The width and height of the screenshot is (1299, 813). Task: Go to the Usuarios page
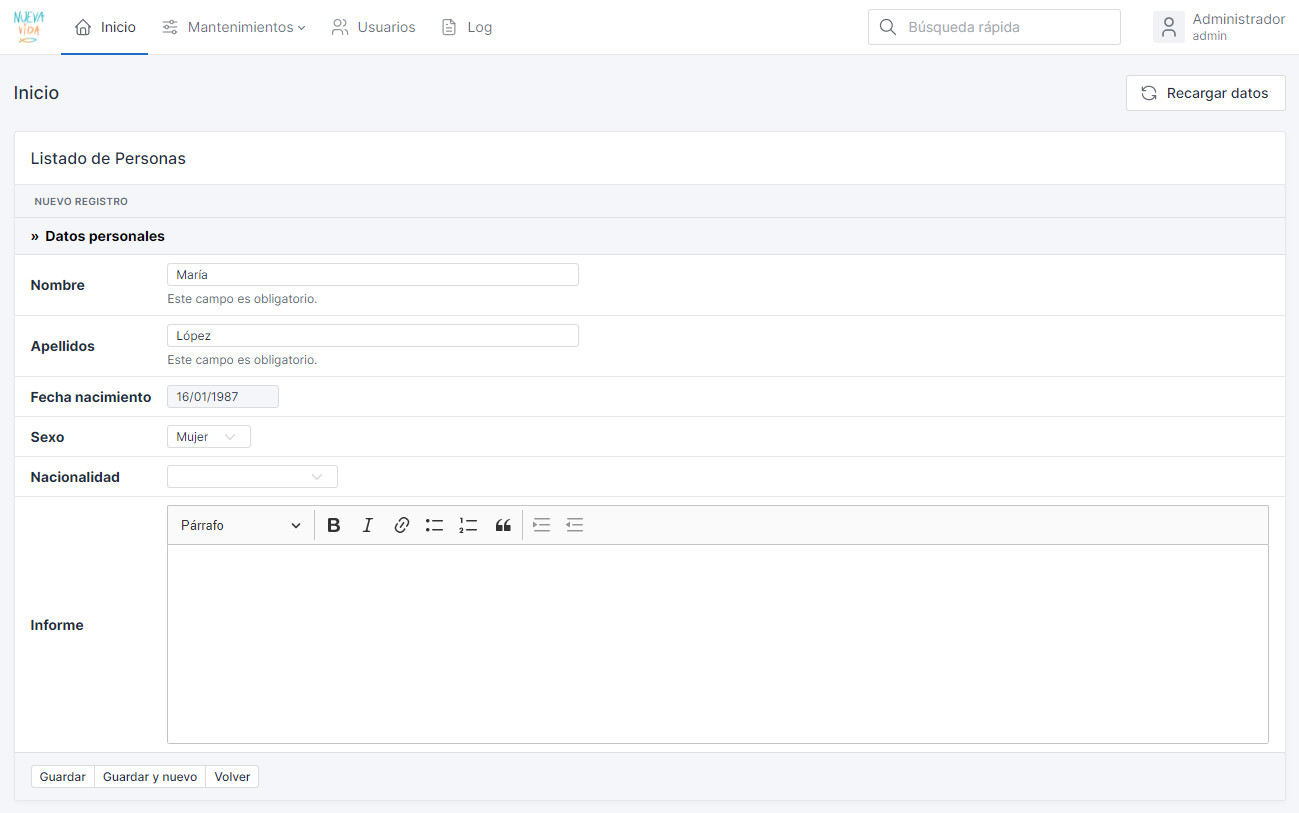373,27
